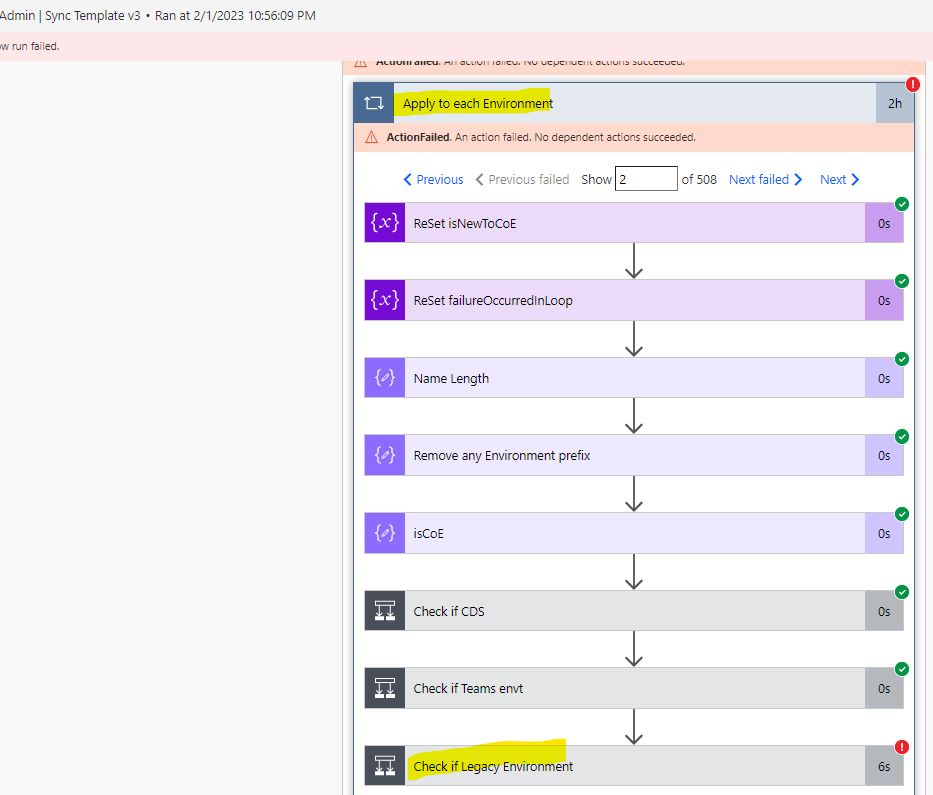Open the Admin breadcrumb menu item
This screenshot has width=933, height=795.
17,15
